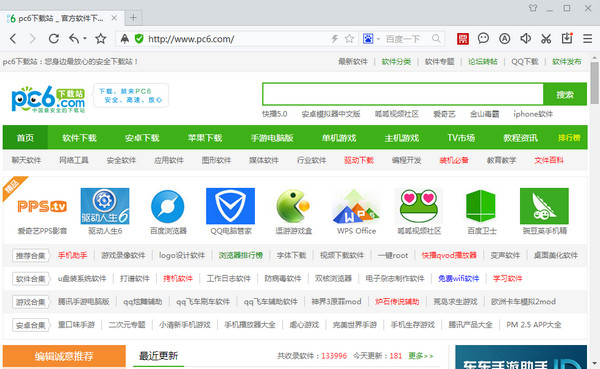Open TV市场 in the nav bar

(461, 138)
